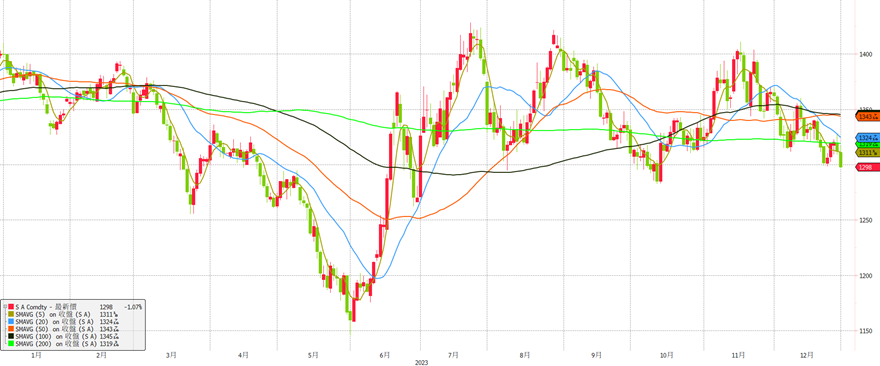Click the -1.07% change value in legend
The image size is (880, 366).
[133, 307]
